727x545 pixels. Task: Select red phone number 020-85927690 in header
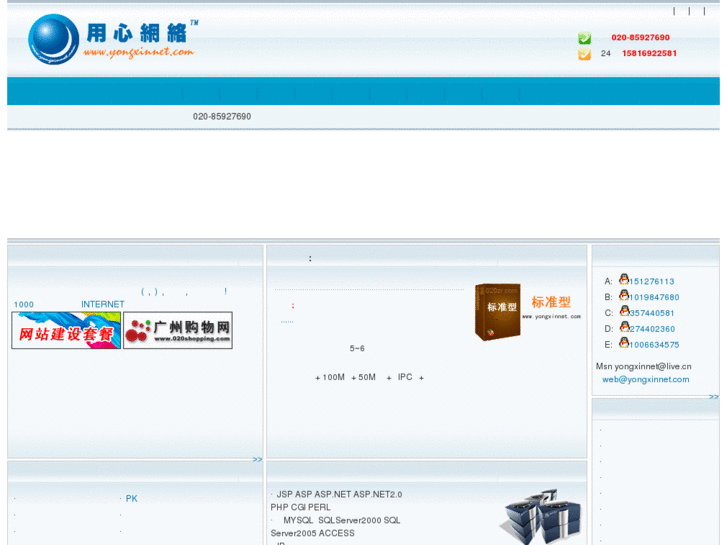[640, 38]
